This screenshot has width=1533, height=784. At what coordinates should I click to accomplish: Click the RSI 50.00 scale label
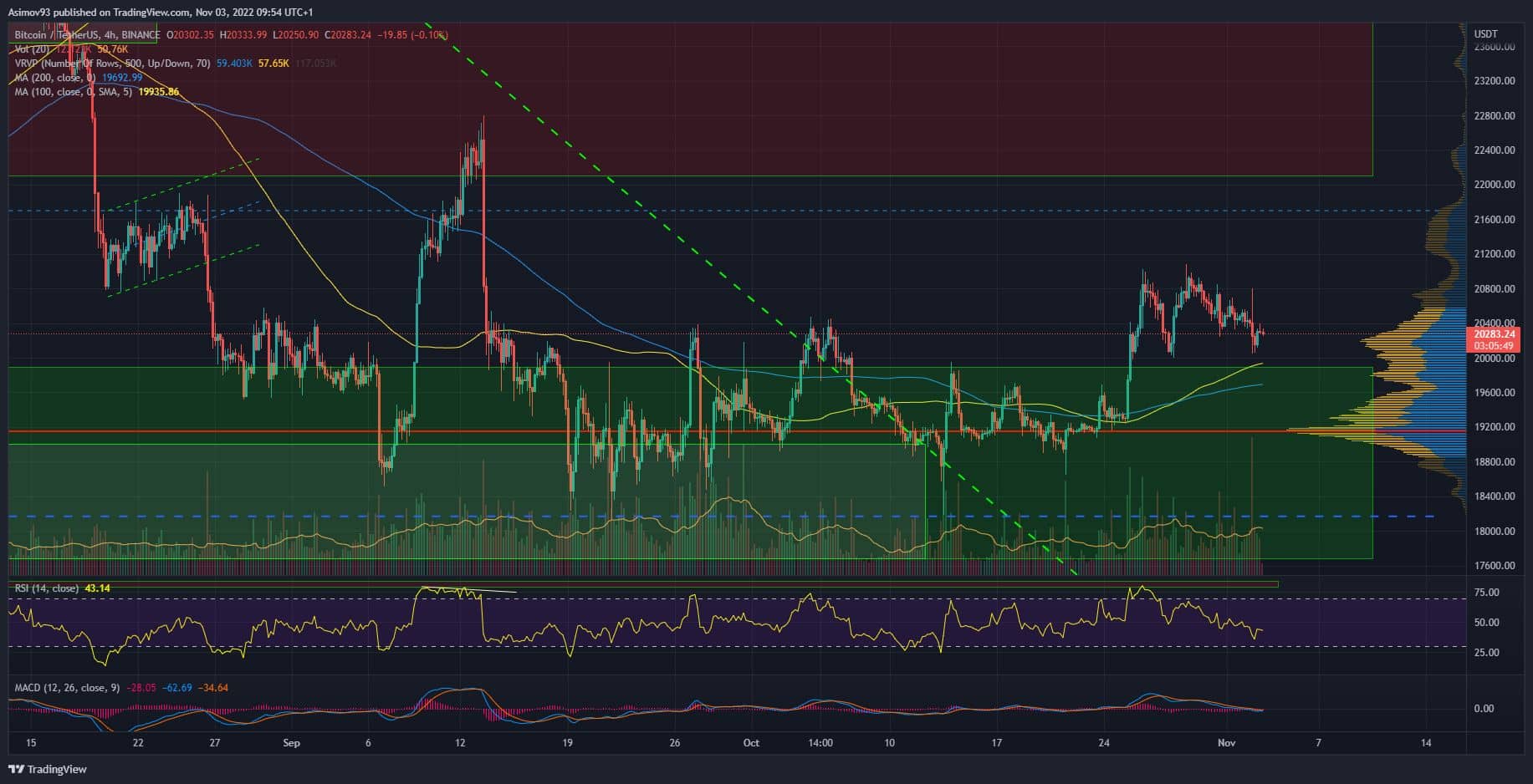click(x=1486, y=623)
